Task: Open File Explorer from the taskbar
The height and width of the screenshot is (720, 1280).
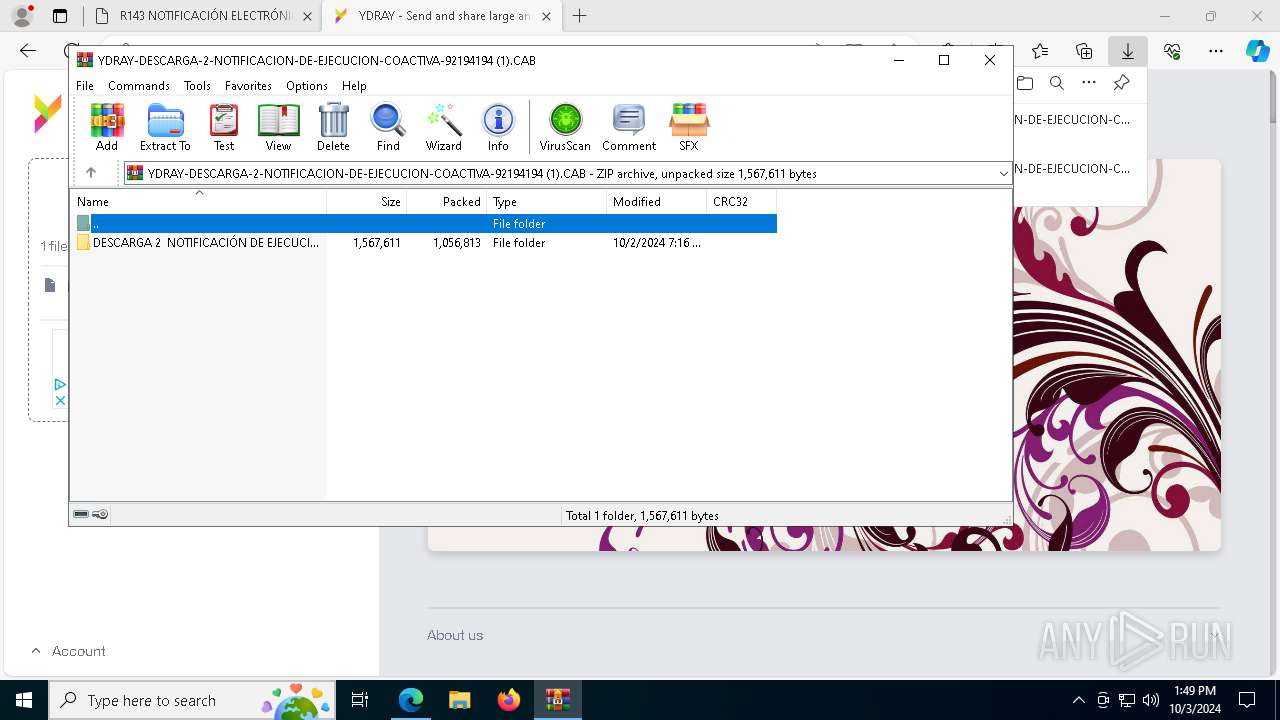Action: (x=460, y=700)
